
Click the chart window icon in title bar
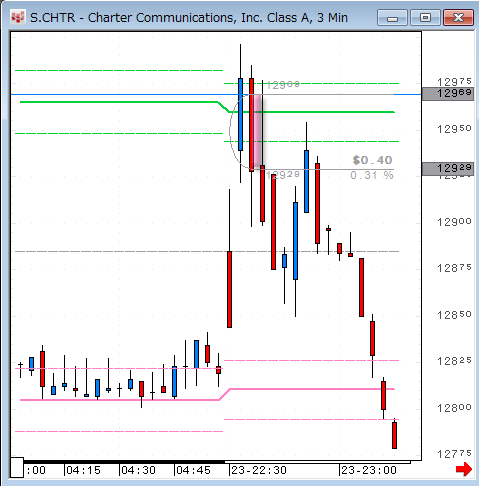click(x=18, y=17)
